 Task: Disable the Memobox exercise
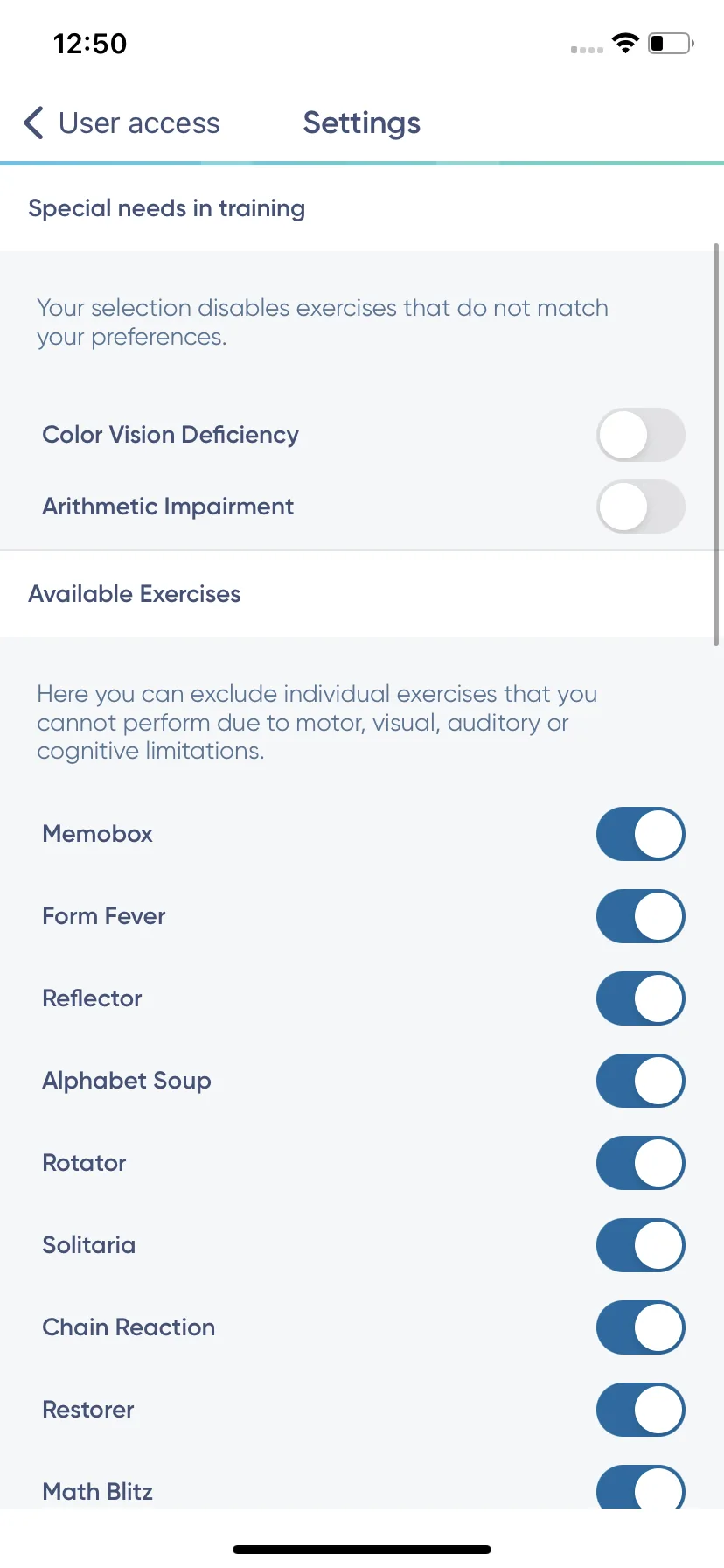[x=641, y=834]
